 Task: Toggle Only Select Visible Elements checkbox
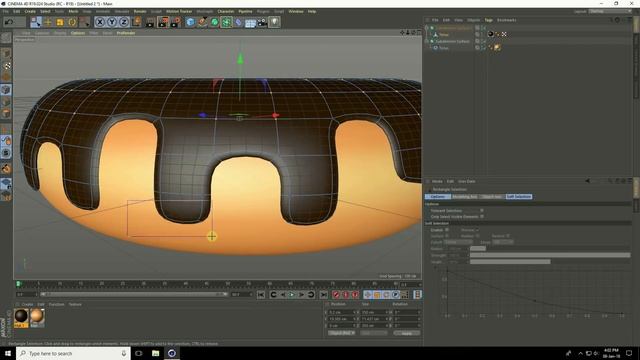(482, 217)
